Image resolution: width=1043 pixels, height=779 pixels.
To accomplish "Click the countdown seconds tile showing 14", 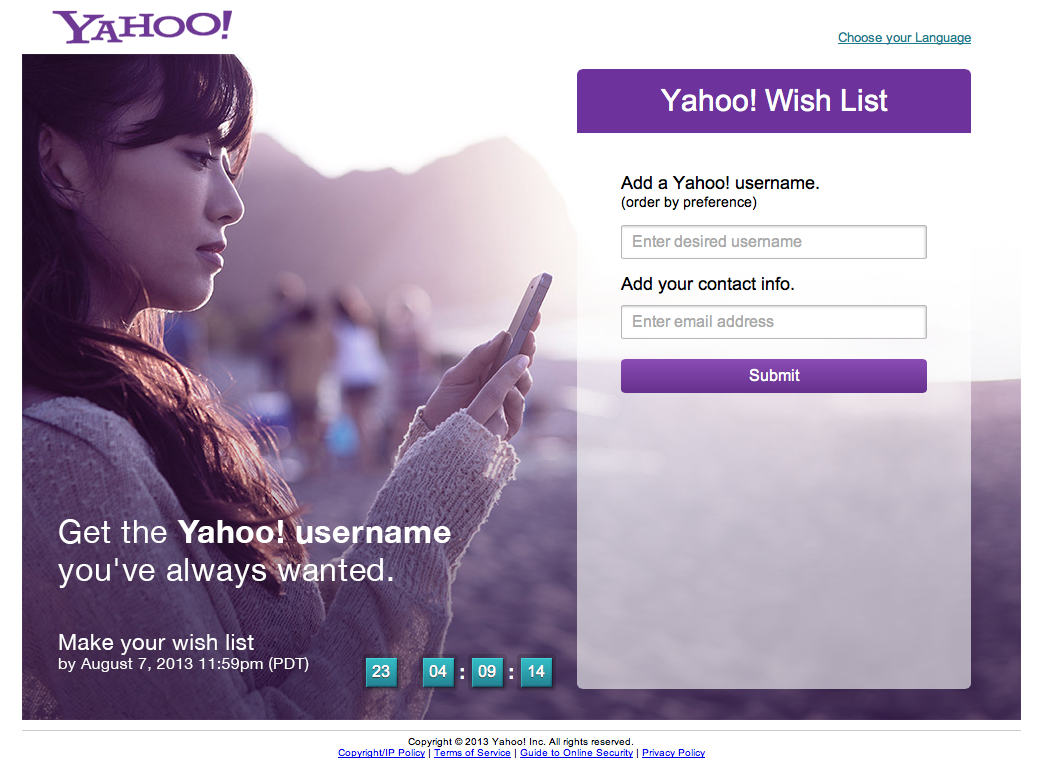I will 536,672.
